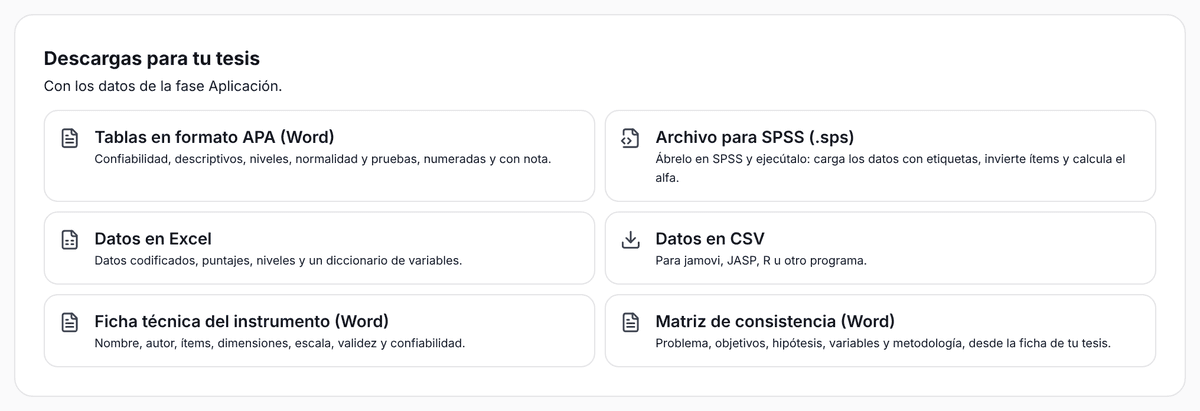Viewport: 1200px width, 411px height.
Task: Click the heading 'Descargas para tu tesis'
Action: [152, 59]
